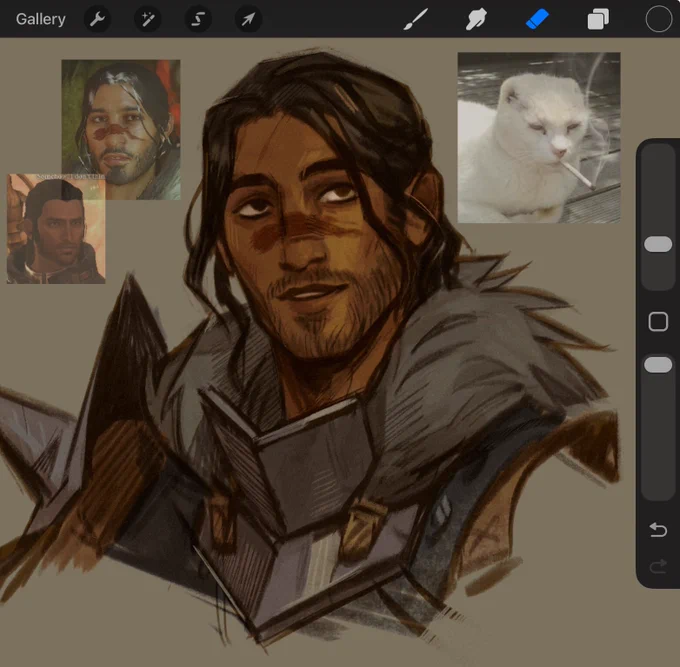Tap the white cat reference image
Viewport: 680px width, 667px height.
pyautogui.click(x=539, y=137)
